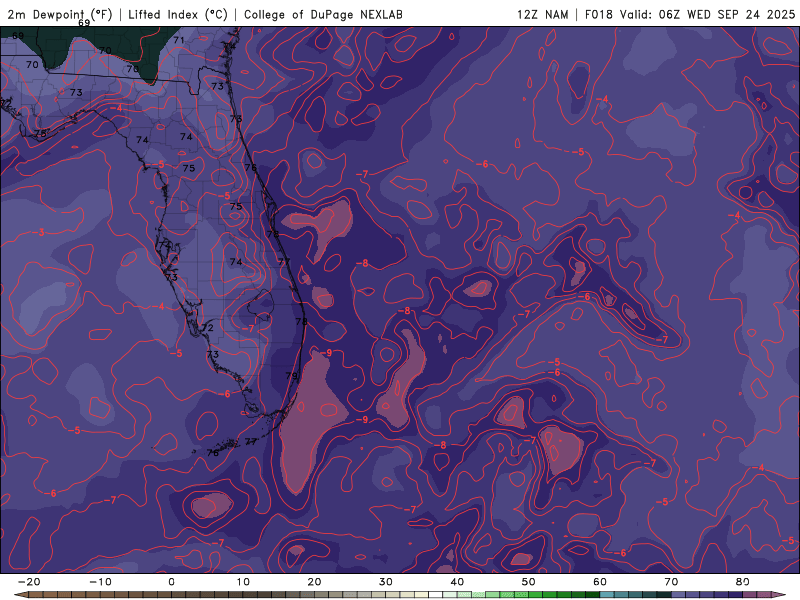Image resolution: width=800 pixels, height=600 pixels.
Task: Click the 80 tick label on colorbar
Action: point(743,582)
